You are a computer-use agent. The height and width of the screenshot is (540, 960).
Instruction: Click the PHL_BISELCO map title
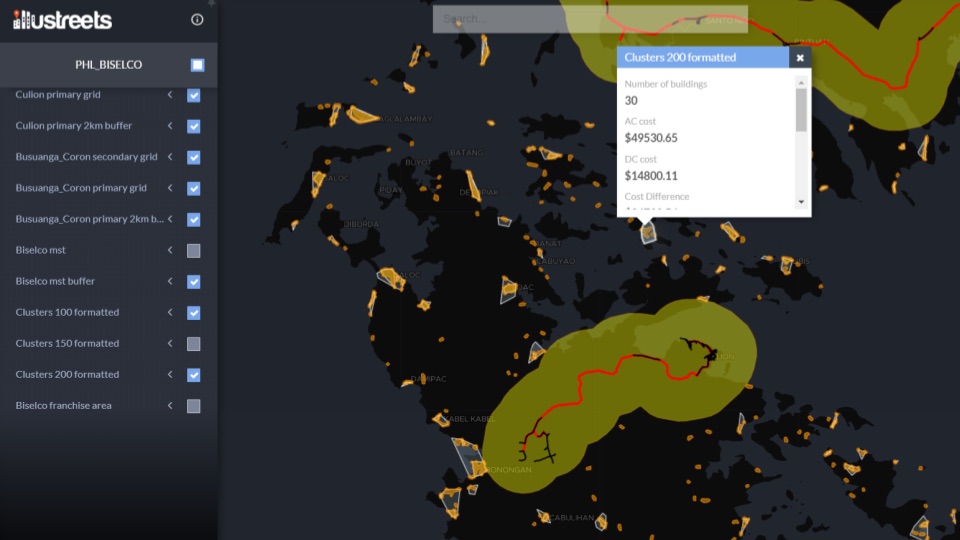[x=108, y=65]
